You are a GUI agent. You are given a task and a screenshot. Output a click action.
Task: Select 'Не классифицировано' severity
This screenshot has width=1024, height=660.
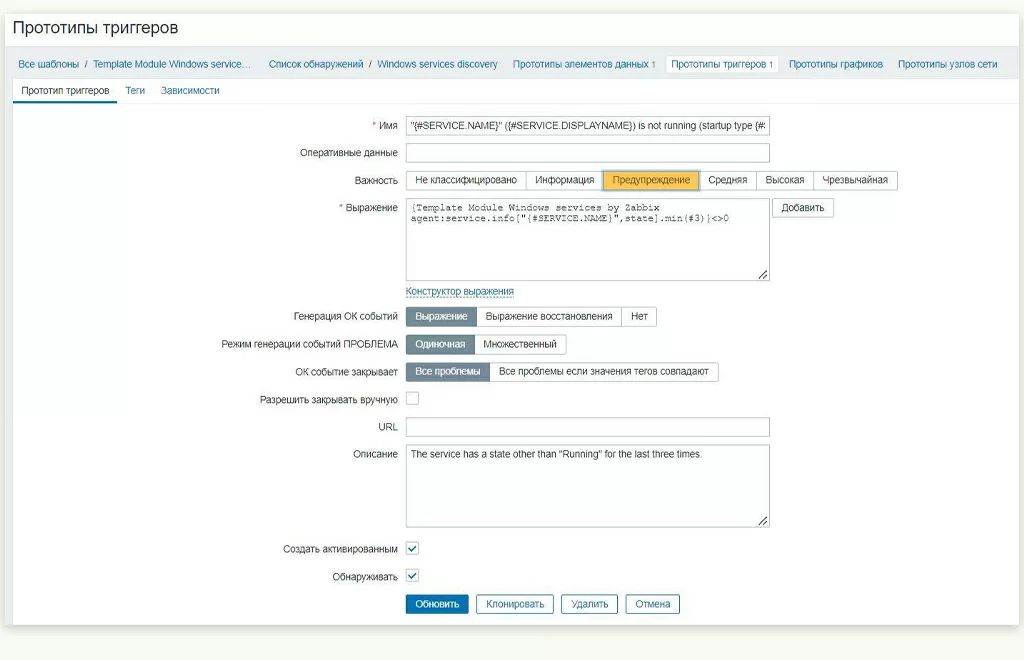[465, 180]
